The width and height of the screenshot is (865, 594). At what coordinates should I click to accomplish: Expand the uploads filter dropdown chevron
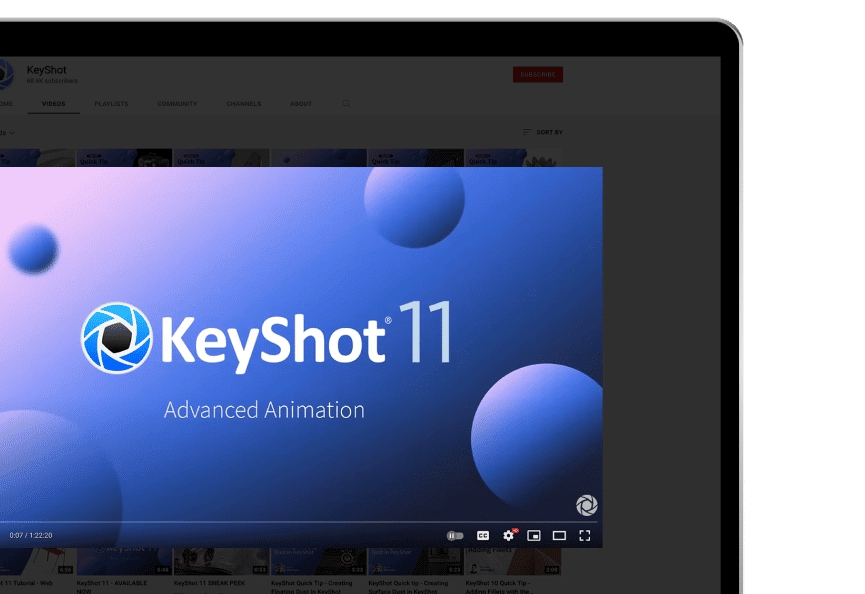tap(12, 133)
